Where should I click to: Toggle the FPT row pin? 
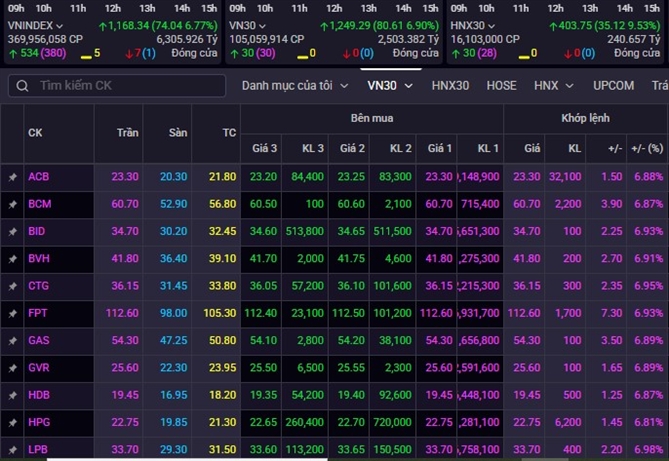[x=12, y=313]
